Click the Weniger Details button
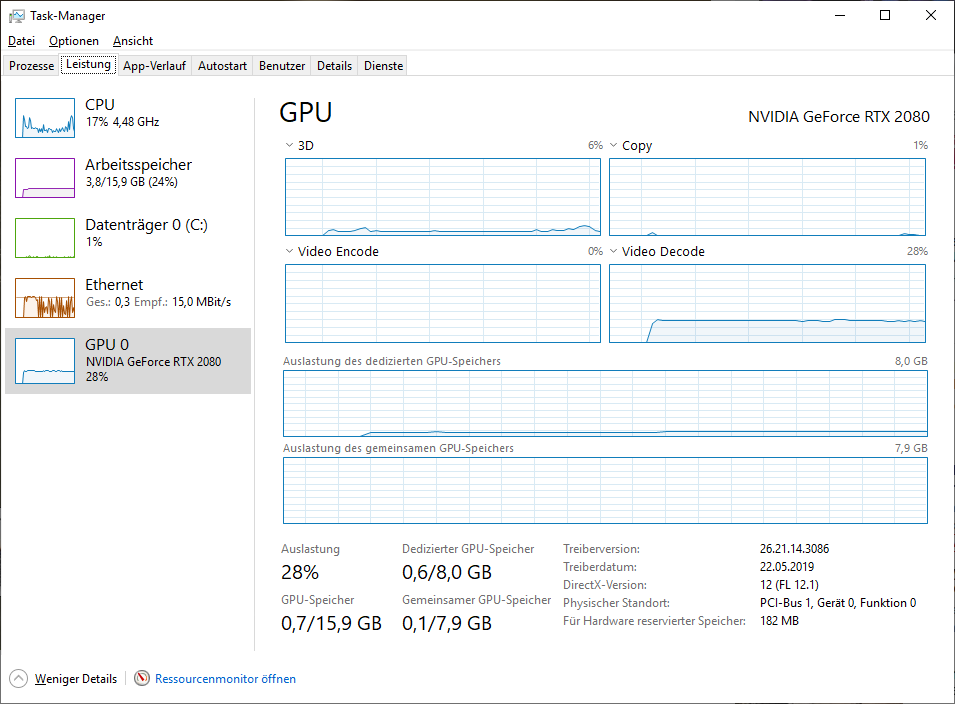The height and width of the screenshot is (704, 955). tap(76, 679)
